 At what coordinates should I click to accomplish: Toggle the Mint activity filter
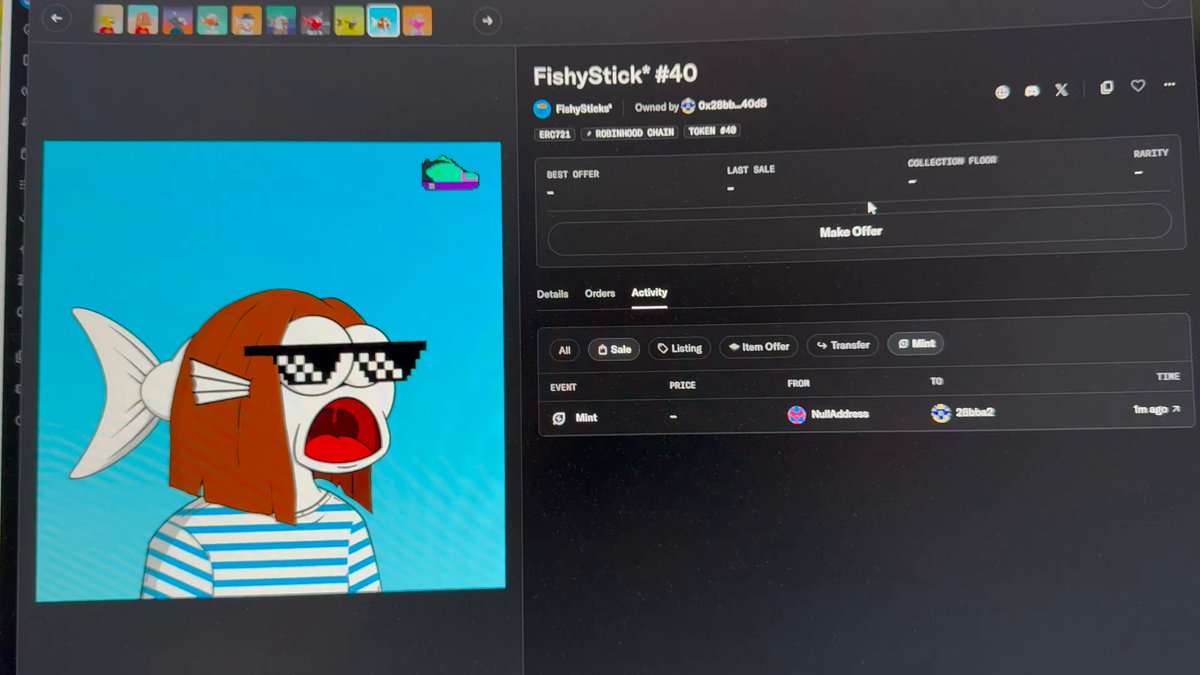point(916,344)
